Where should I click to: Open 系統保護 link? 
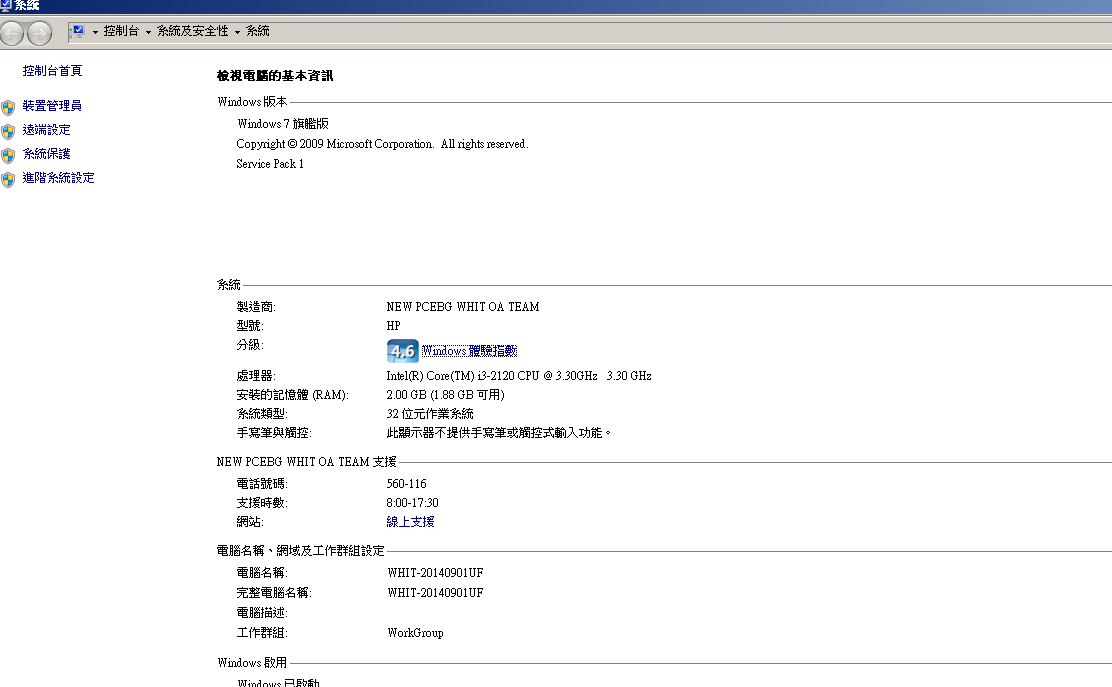click(46, 154)
